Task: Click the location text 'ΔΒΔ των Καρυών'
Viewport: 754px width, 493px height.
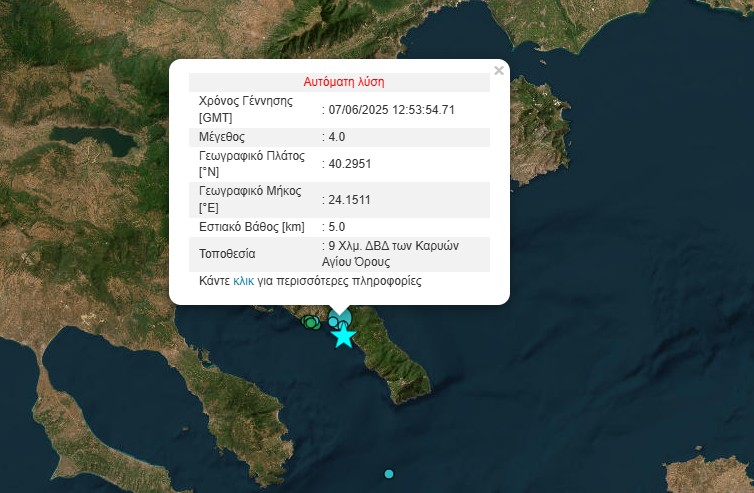Action: pyautogui.click(x=412, y=246)
